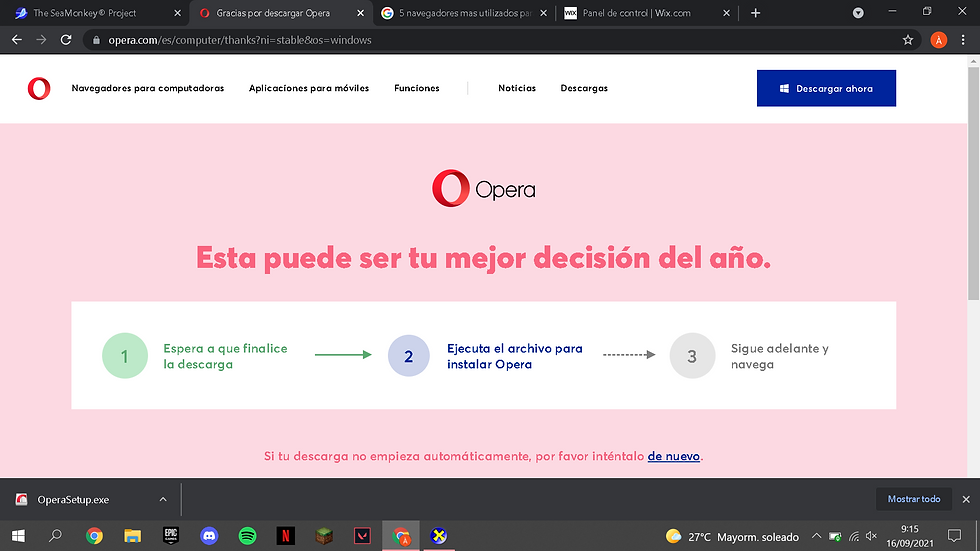Click the muted volume tray icon
Screen dimensions: 980x551
coord(872,536)
